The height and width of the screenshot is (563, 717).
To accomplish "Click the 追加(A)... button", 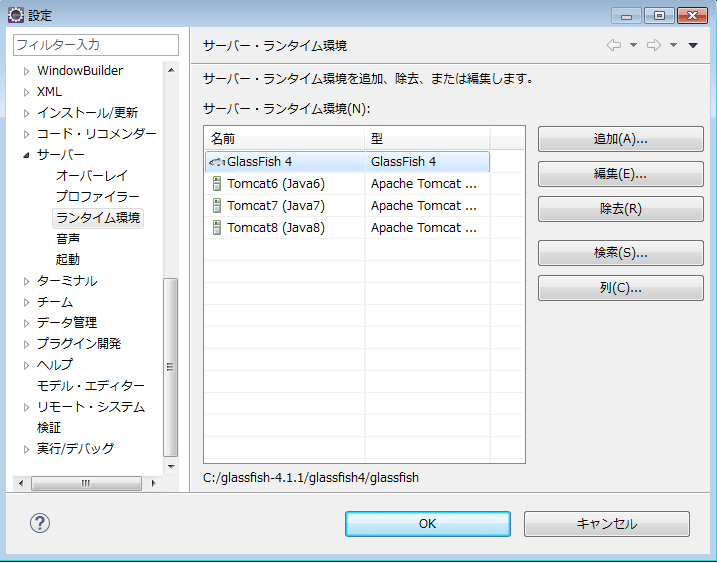I will pos(621,139).
